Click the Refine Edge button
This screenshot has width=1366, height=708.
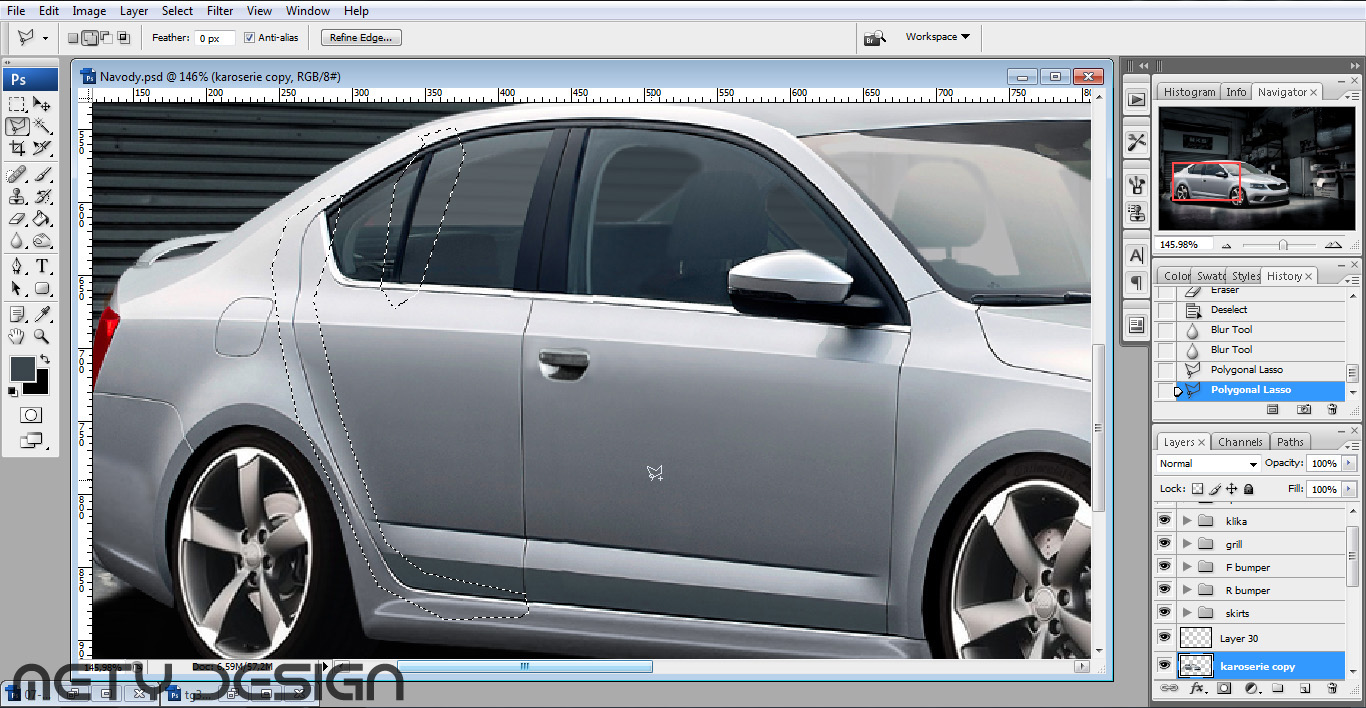(x=362, y=38)
